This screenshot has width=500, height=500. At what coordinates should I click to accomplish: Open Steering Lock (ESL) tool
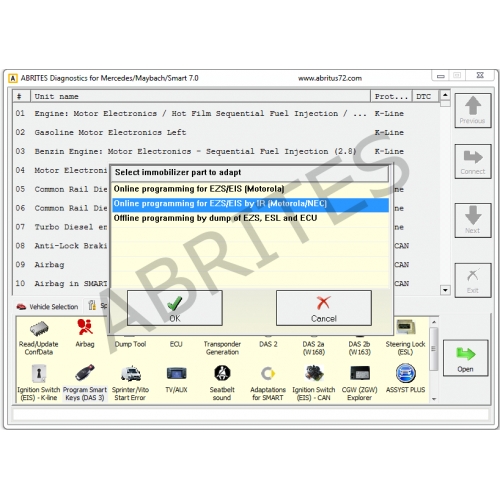405,338
